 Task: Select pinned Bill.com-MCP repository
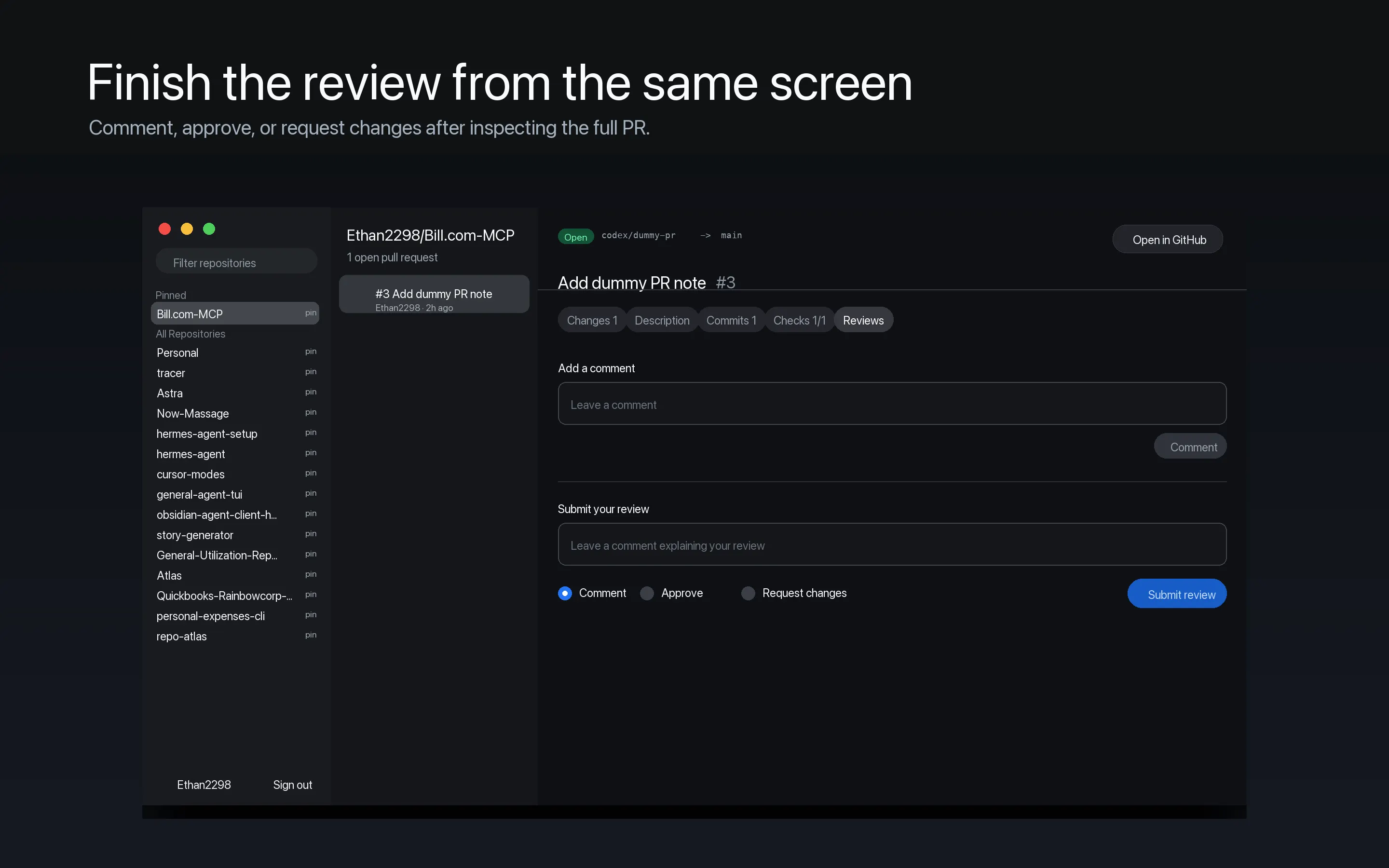235,313
